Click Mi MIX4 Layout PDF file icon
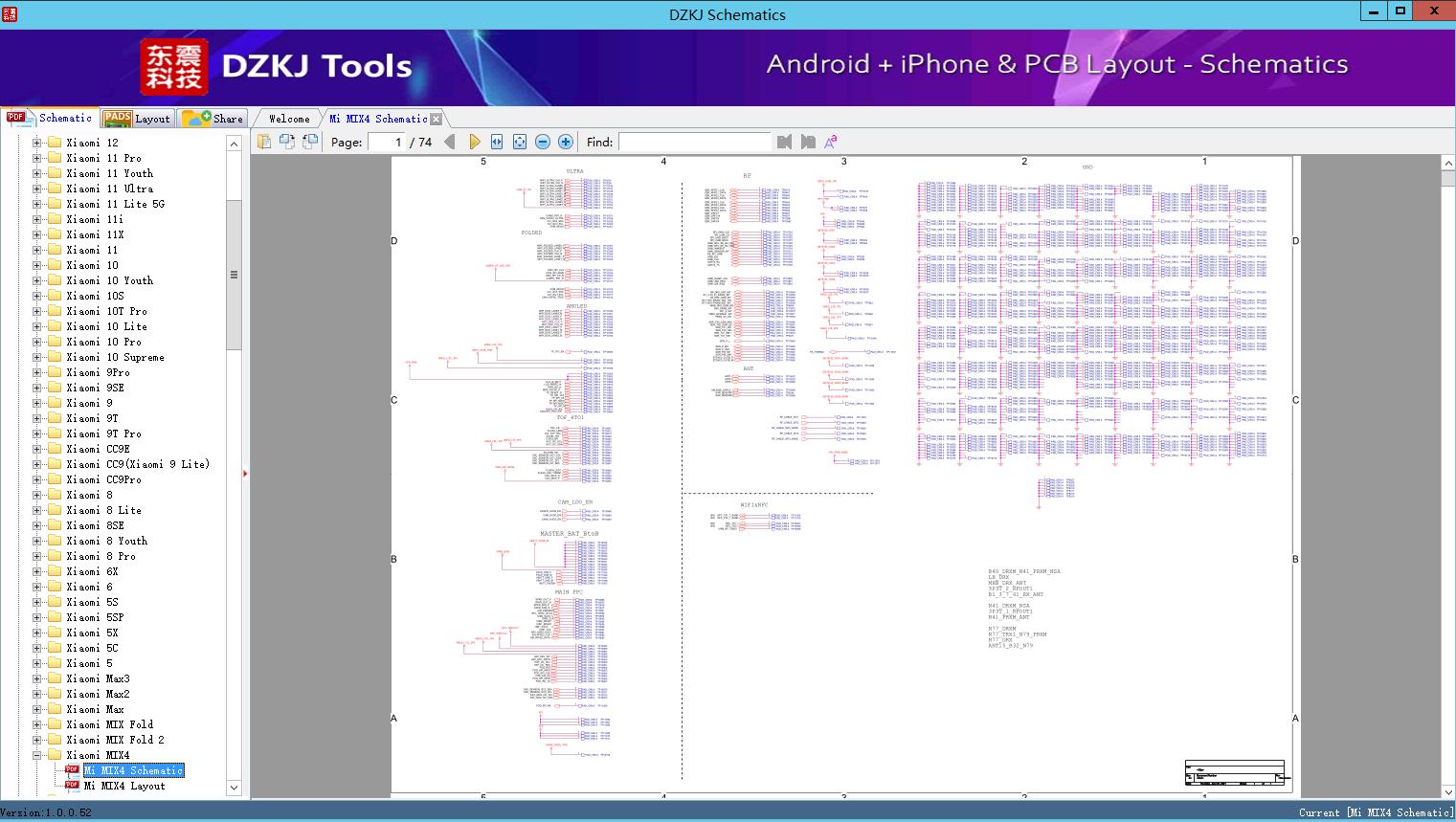1456x822 pixels. click(x=72, y=786)
